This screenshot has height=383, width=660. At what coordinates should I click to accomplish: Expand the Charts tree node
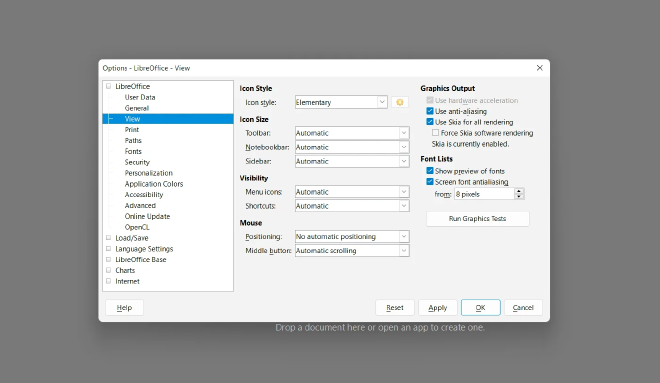pos(109,270)
